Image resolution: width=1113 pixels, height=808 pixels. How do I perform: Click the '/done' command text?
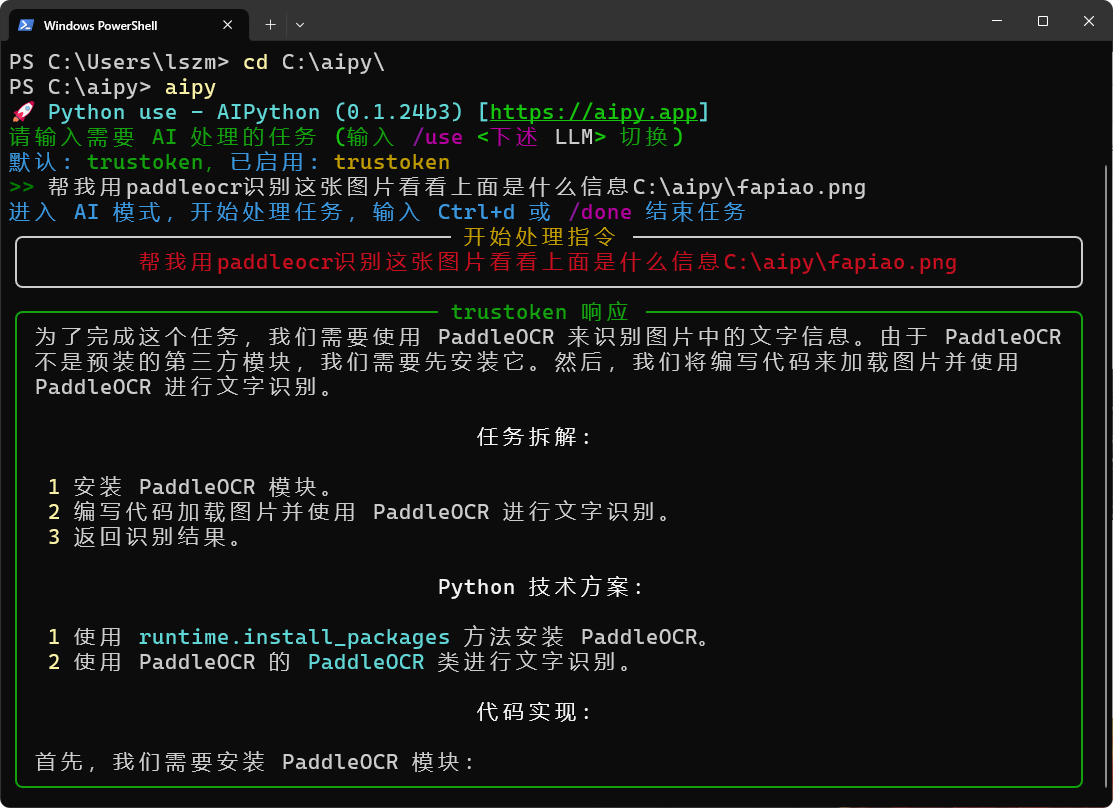tap(599, 212)
